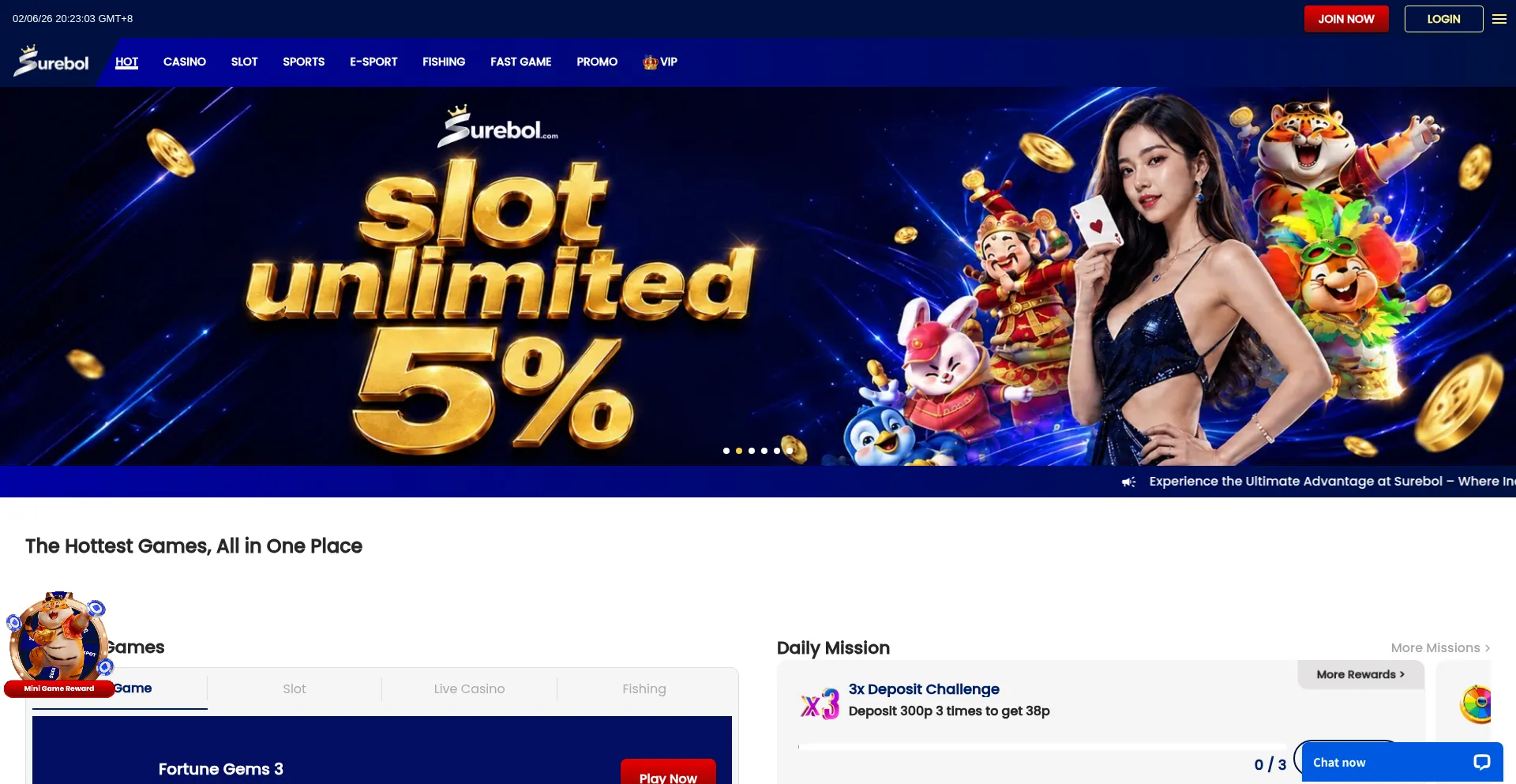Switch to the Live Casino tab
1516x784 pixels.
(469, 688)
